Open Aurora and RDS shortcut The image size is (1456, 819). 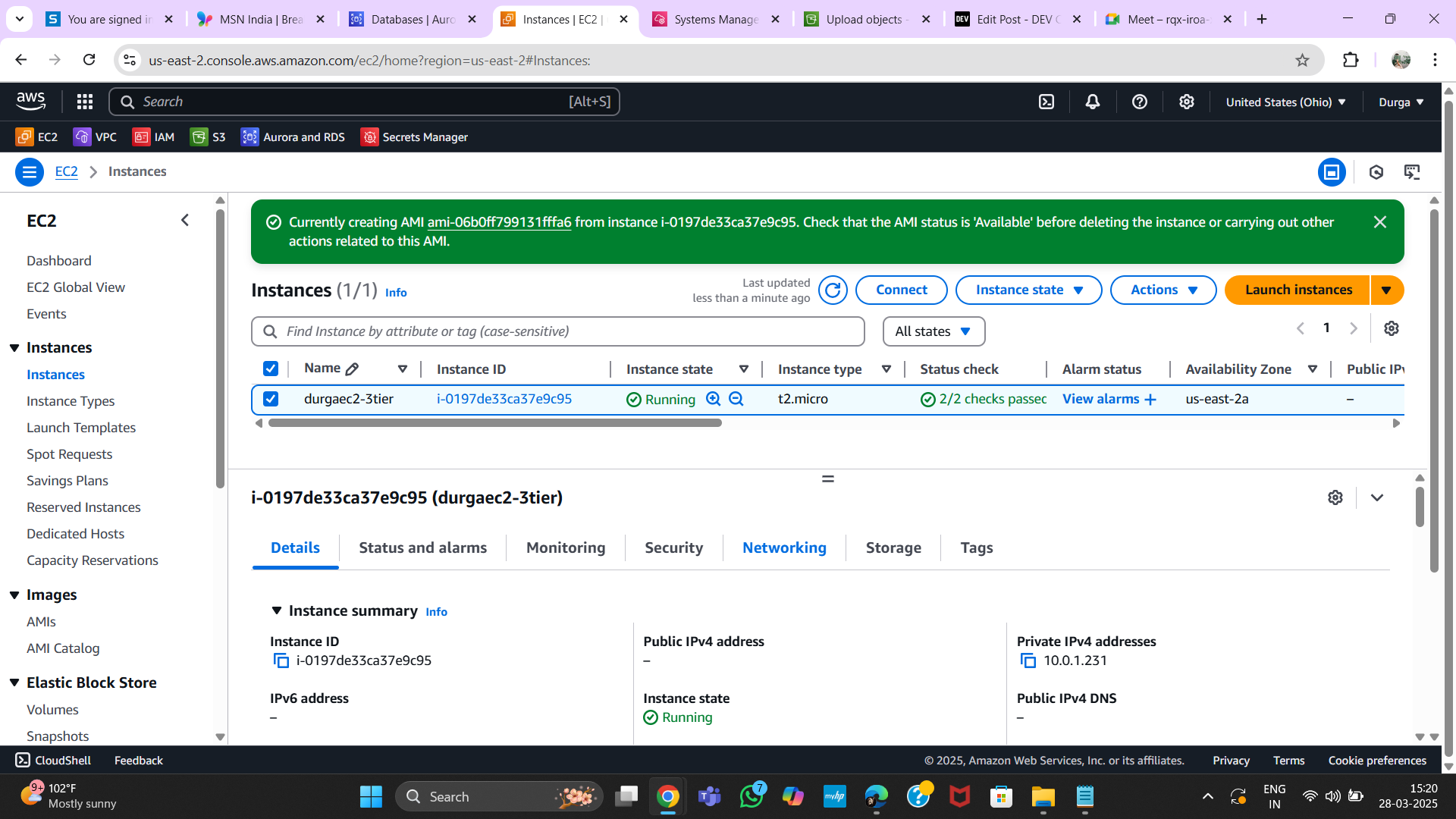(293, 137)
